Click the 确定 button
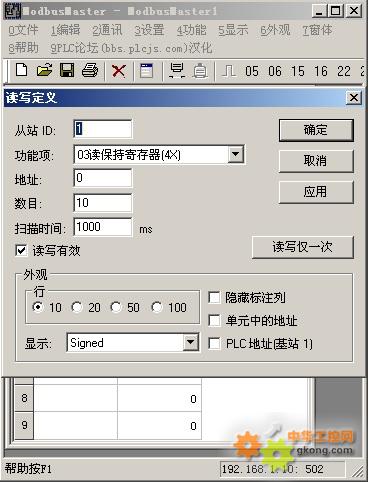 tap(316, 130)
